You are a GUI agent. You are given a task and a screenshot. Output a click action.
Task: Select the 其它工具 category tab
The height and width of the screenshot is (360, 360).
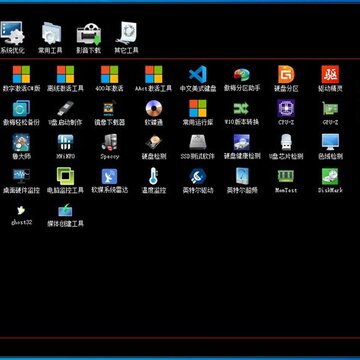[126, 38]
